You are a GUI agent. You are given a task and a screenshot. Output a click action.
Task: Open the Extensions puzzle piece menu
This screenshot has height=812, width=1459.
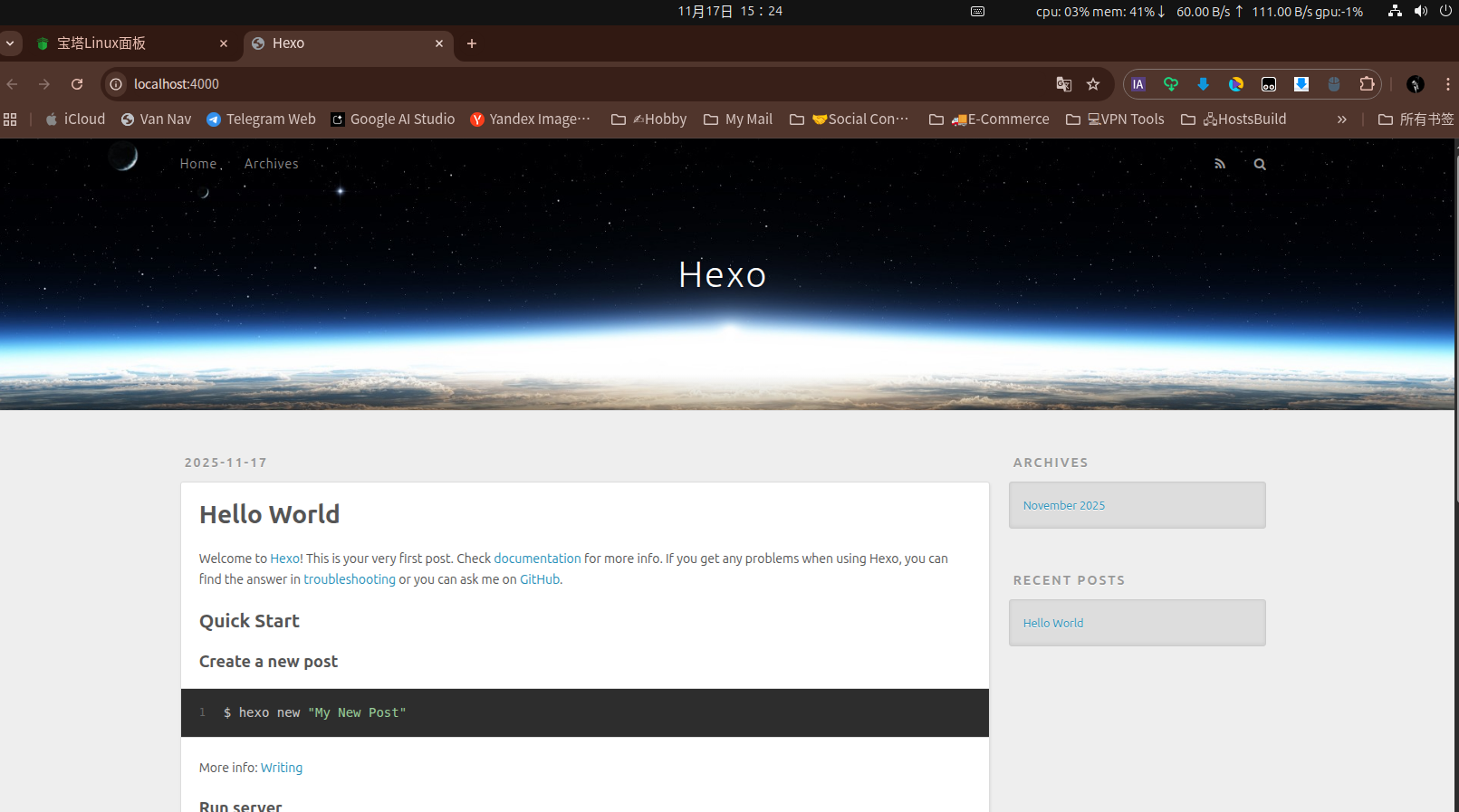1367,84
